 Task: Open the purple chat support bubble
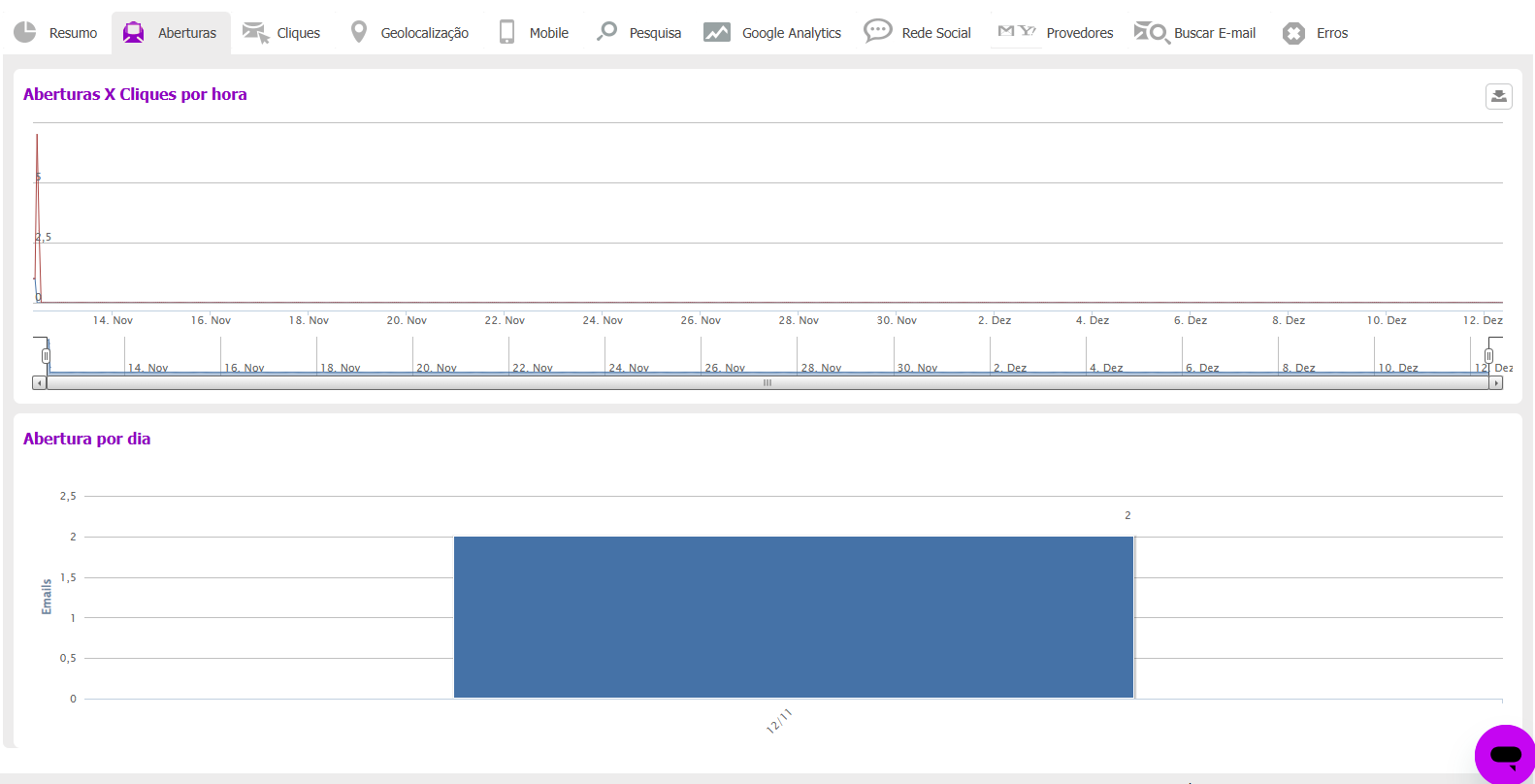pyautogui.click(x=1505, y=755)
